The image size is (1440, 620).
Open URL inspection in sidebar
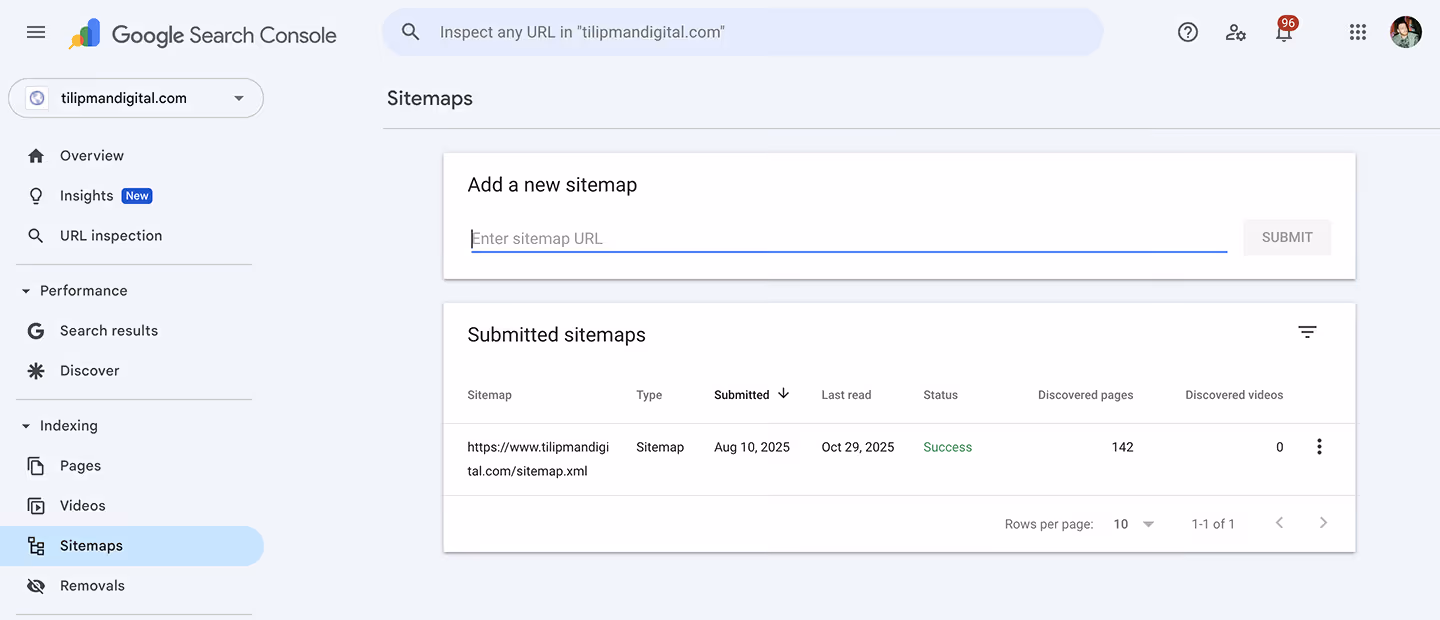coord(110,236)
